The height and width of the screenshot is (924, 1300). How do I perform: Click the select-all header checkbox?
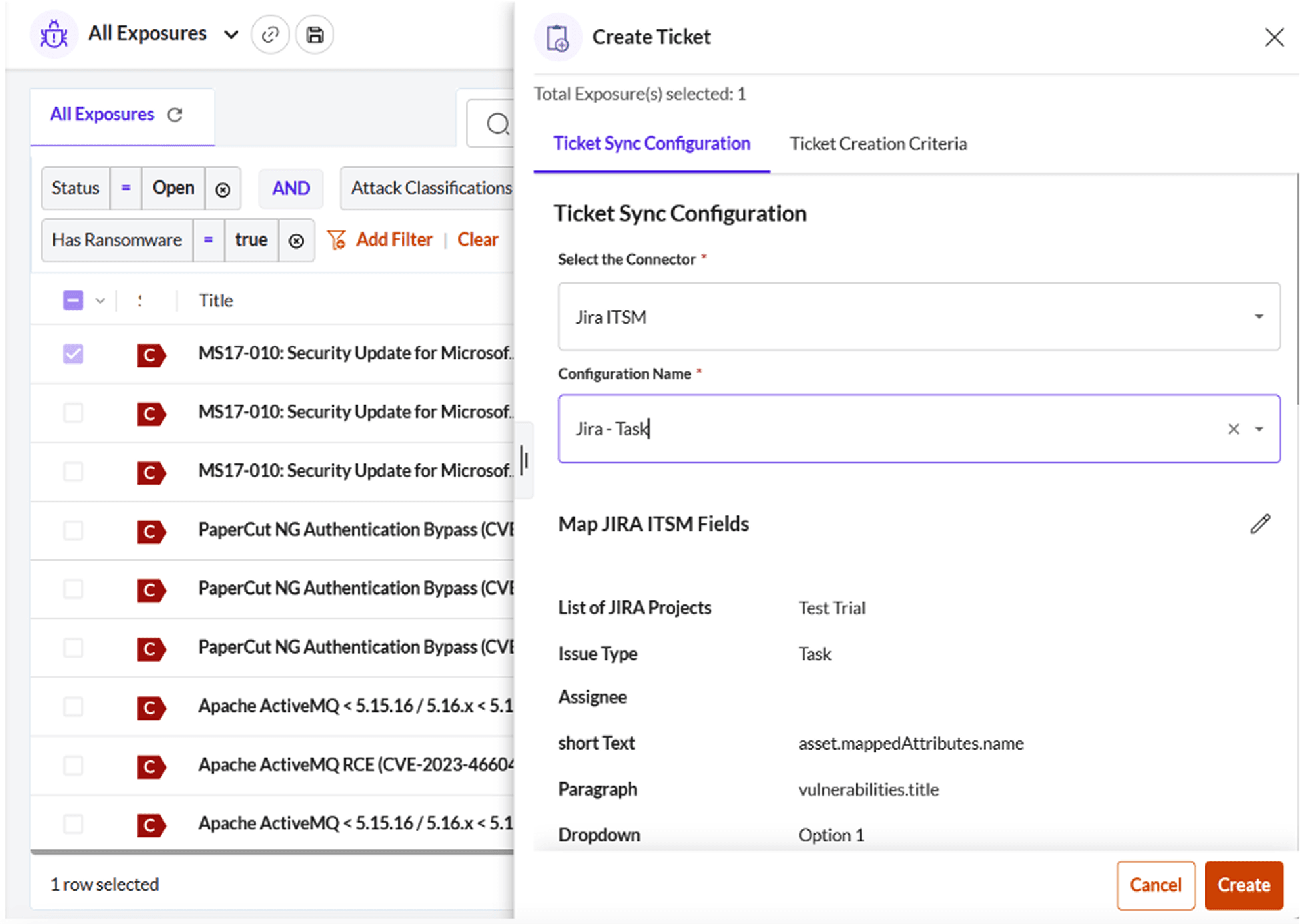(x=73, y=300)
